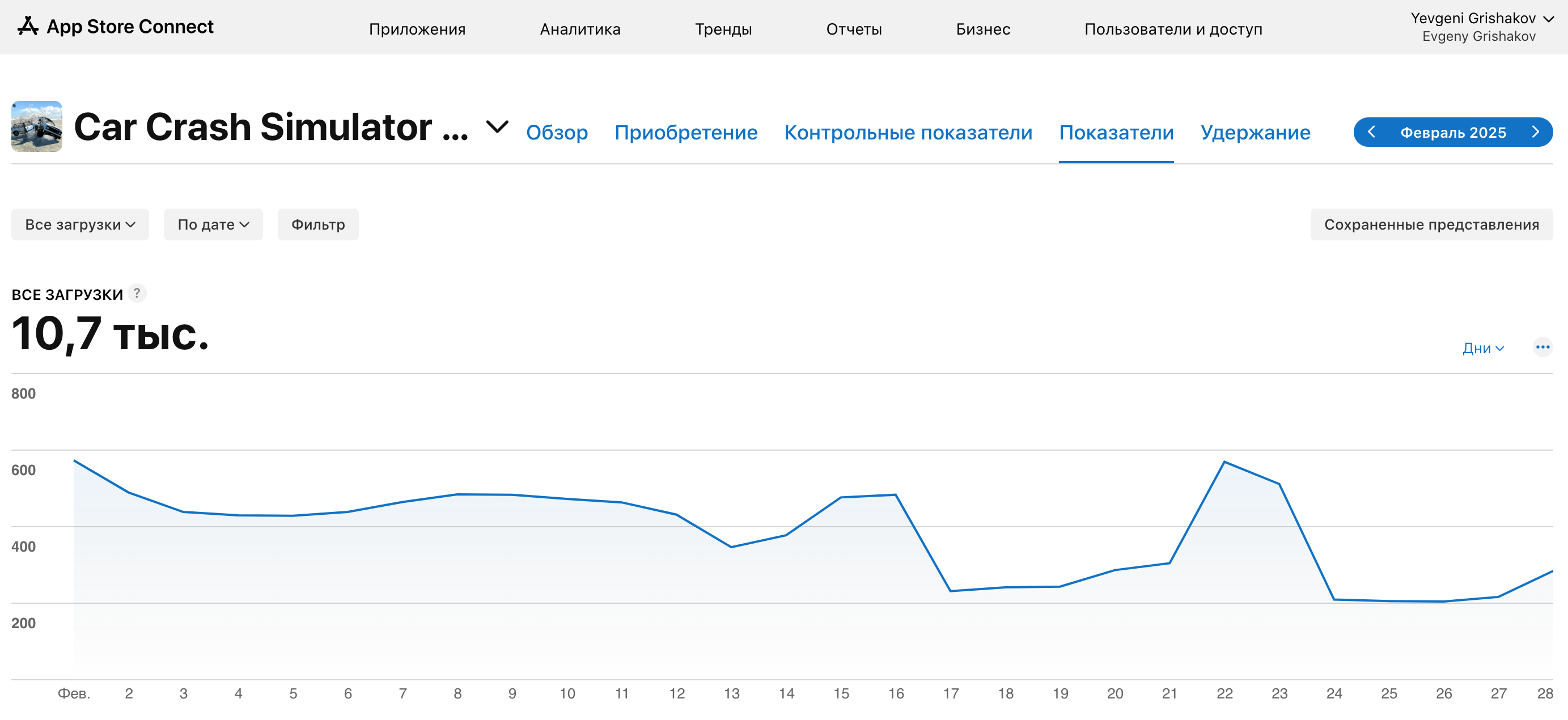The width and height of the screenshot is (1568, 720).
Task: Open the По дате dropdown
Action: click(213, 225)
